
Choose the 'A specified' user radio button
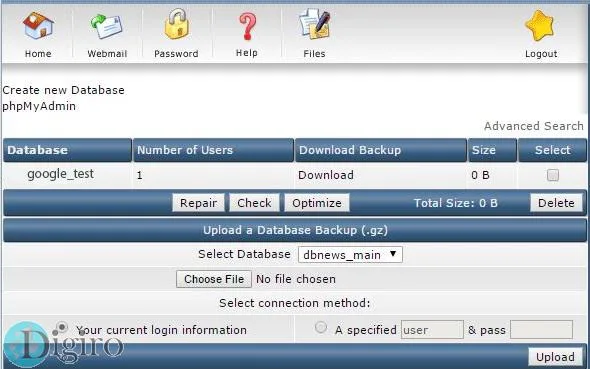click(321, 327)
